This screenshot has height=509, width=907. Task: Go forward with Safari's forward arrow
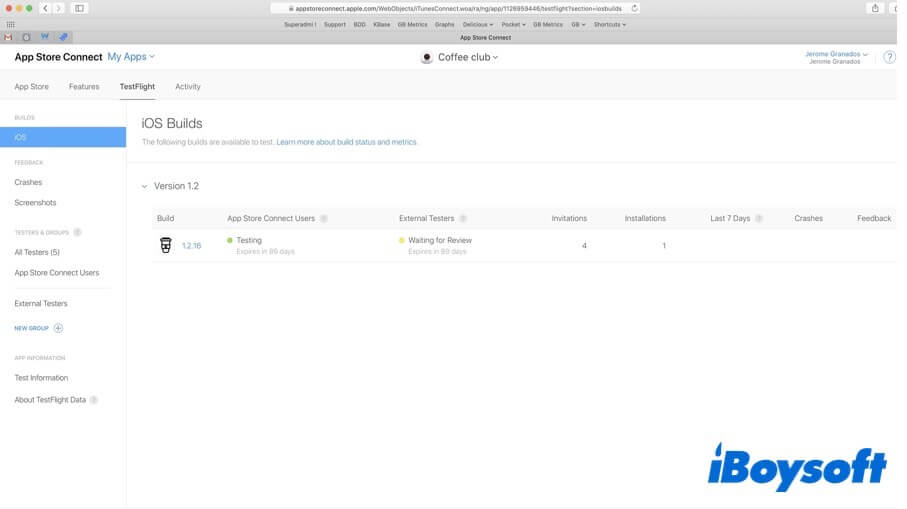click(x=58, y=8)
